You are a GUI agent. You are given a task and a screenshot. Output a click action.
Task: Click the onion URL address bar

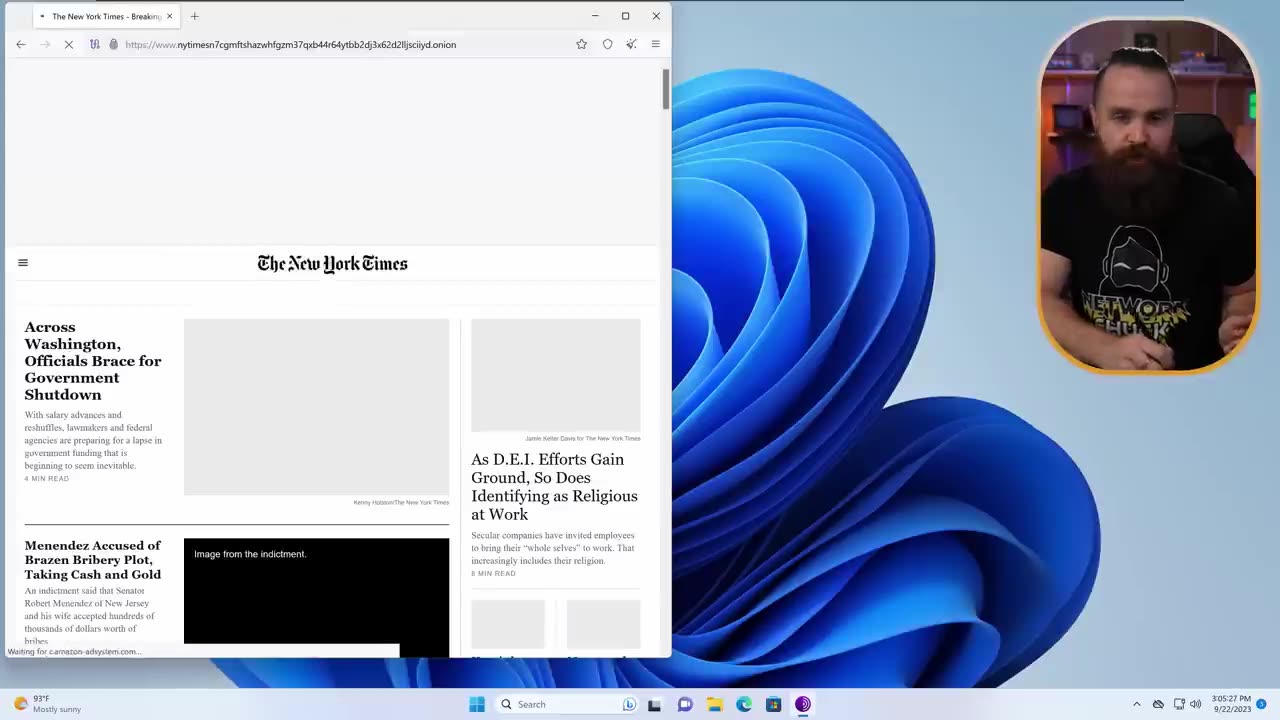338,44
